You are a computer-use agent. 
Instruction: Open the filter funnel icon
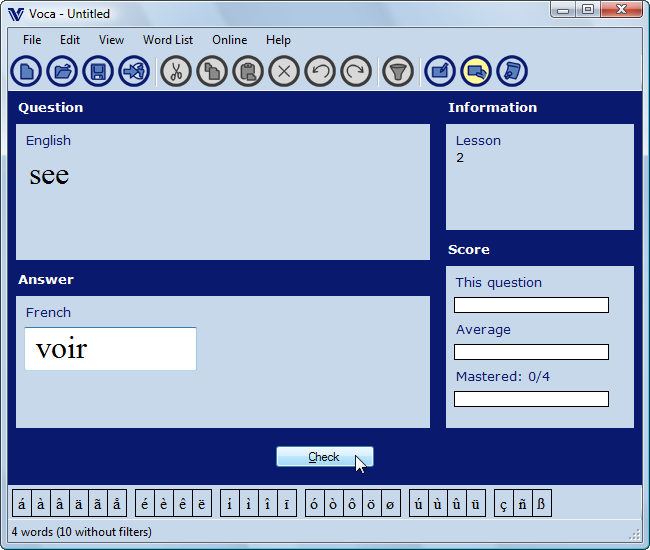398,71
